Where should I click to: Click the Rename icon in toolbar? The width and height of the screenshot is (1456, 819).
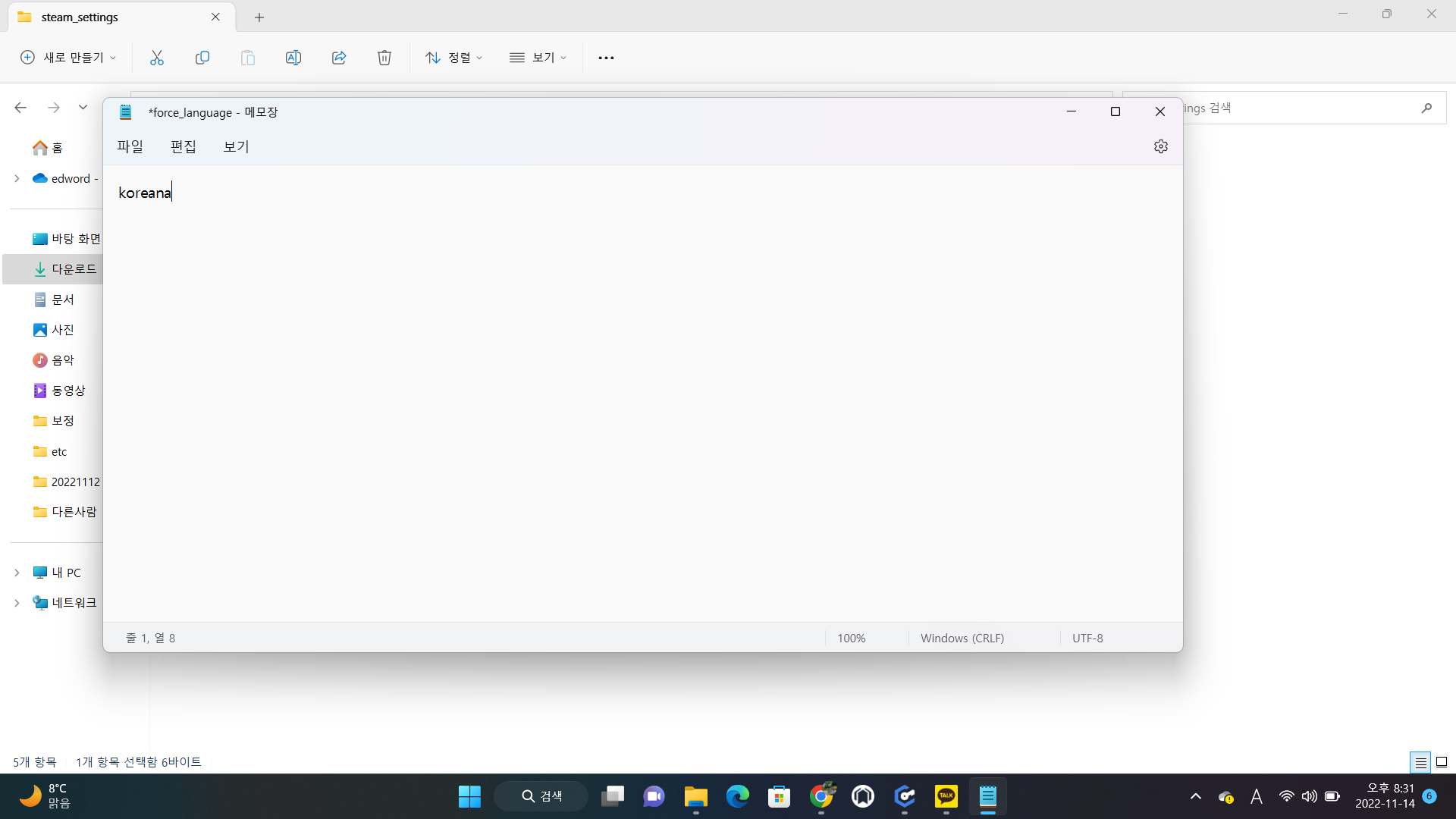pyautogui.click(x=293, y=58)
